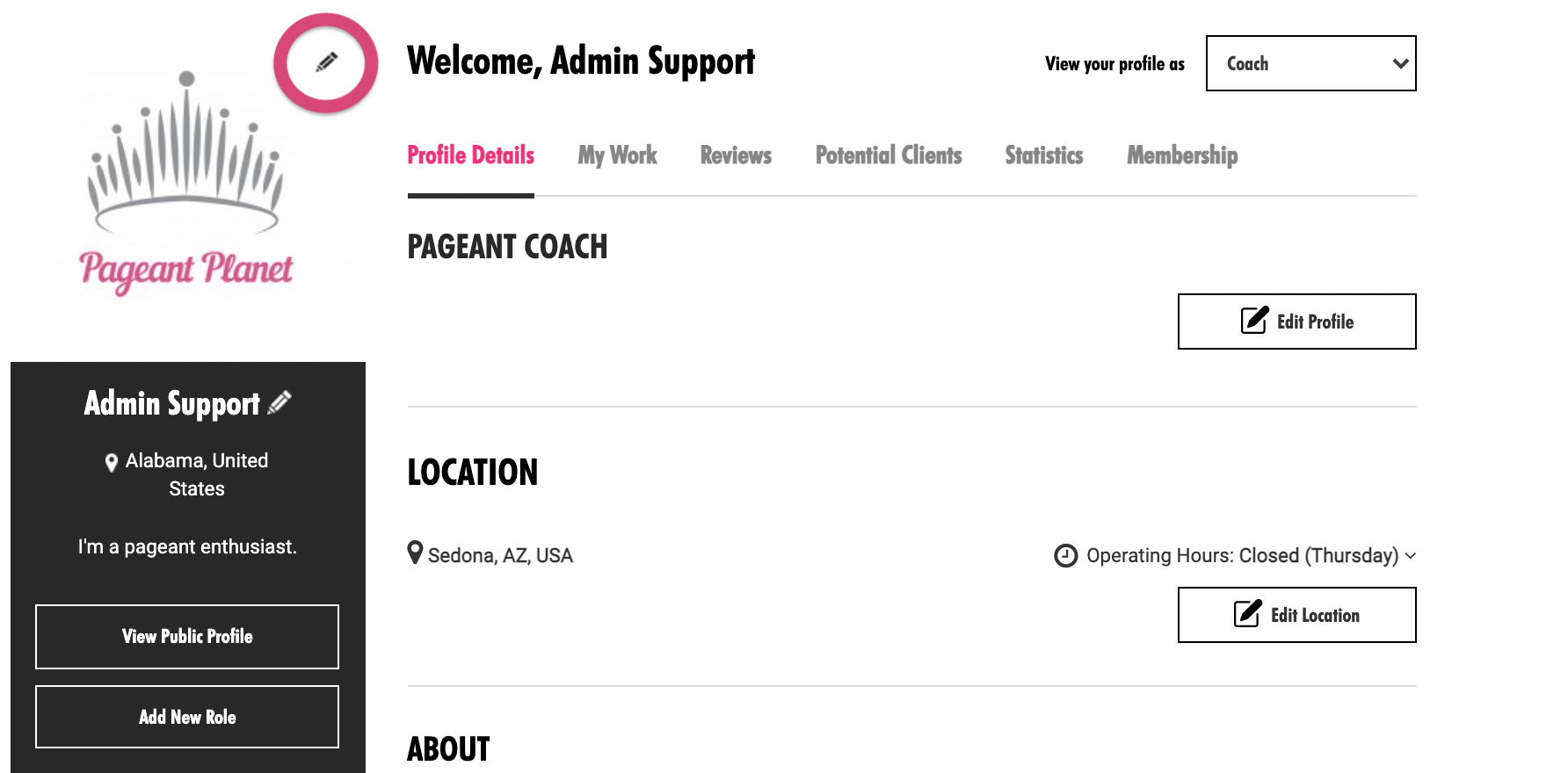Expand the Operating Hours chevron
The height and width of the screenshot is (773, 1568).
(1410, 555)
